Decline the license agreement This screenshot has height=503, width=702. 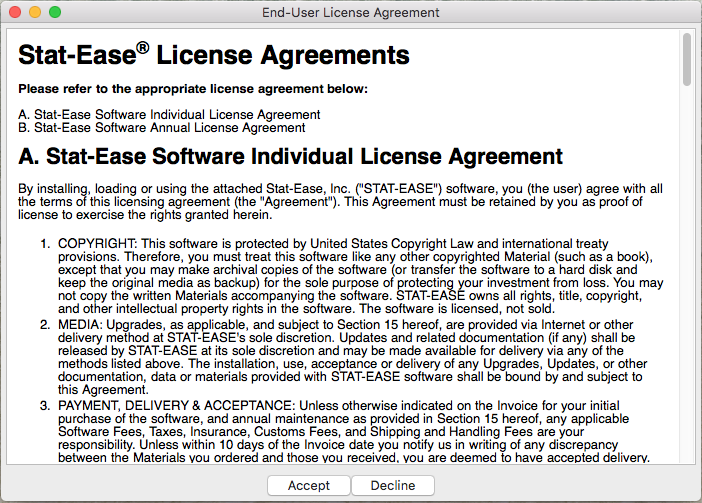393,486
